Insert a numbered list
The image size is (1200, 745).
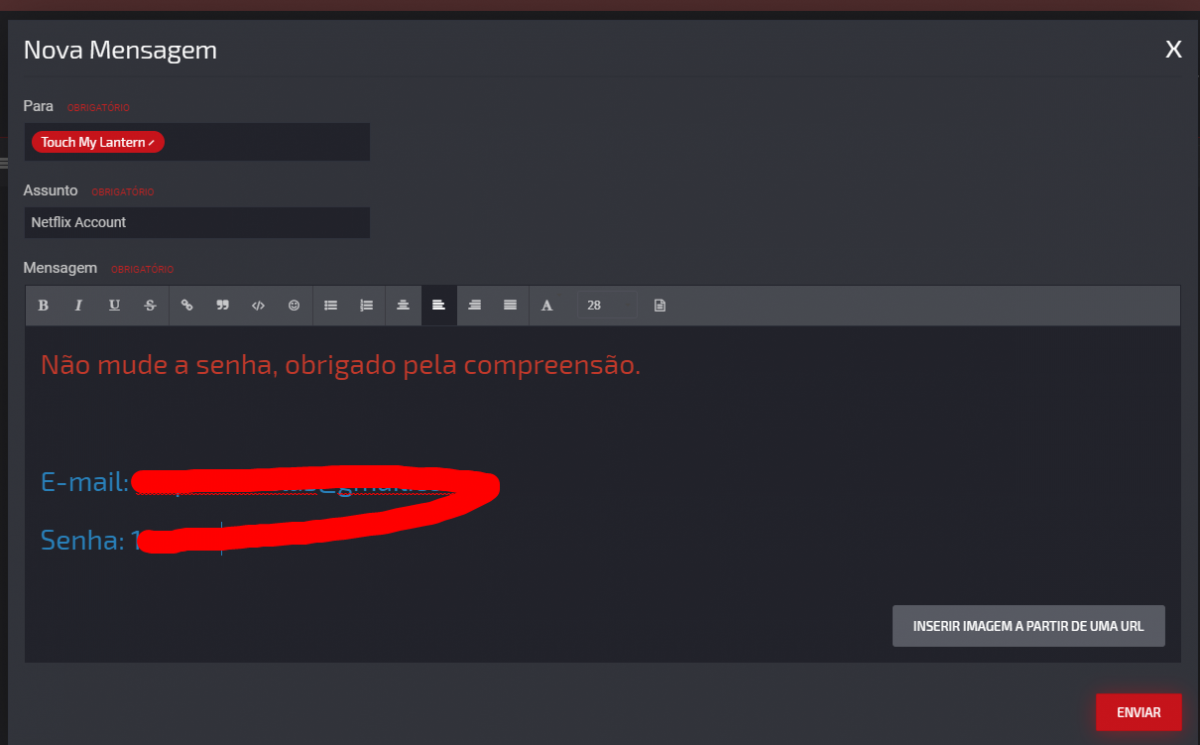pyautogui.click(x=367, y=305)
